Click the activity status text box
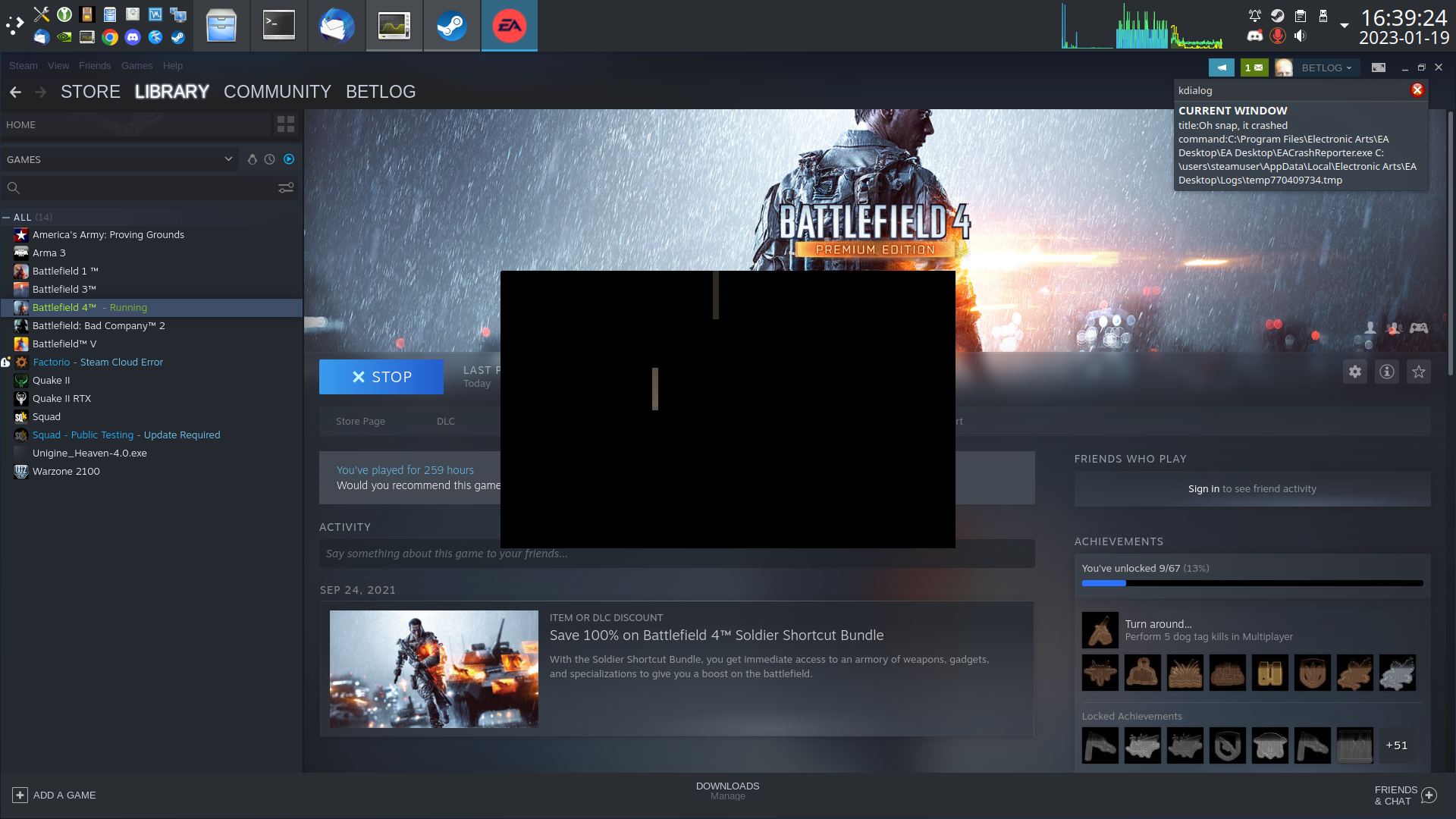The width and height of the screenshot is (1456, 819). pyautogui.click(x=677, y=554)
